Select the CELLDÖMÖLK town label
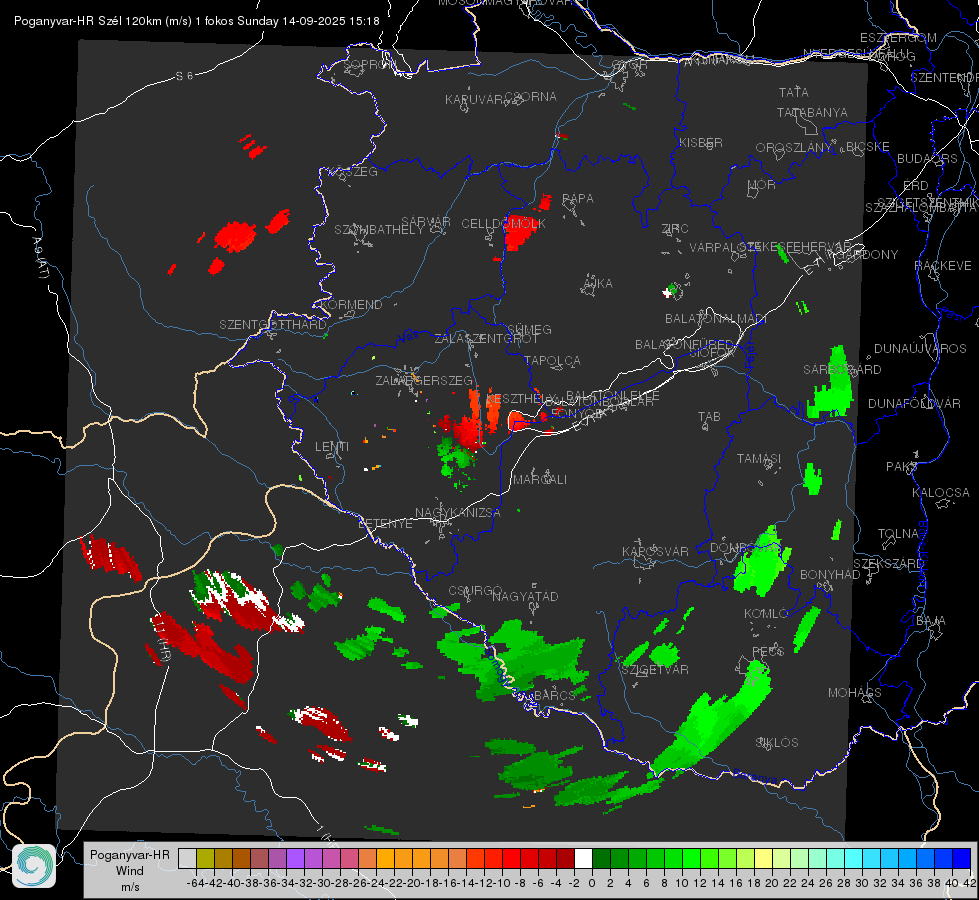This screenshot has height=900, width=979. (504, 224)
